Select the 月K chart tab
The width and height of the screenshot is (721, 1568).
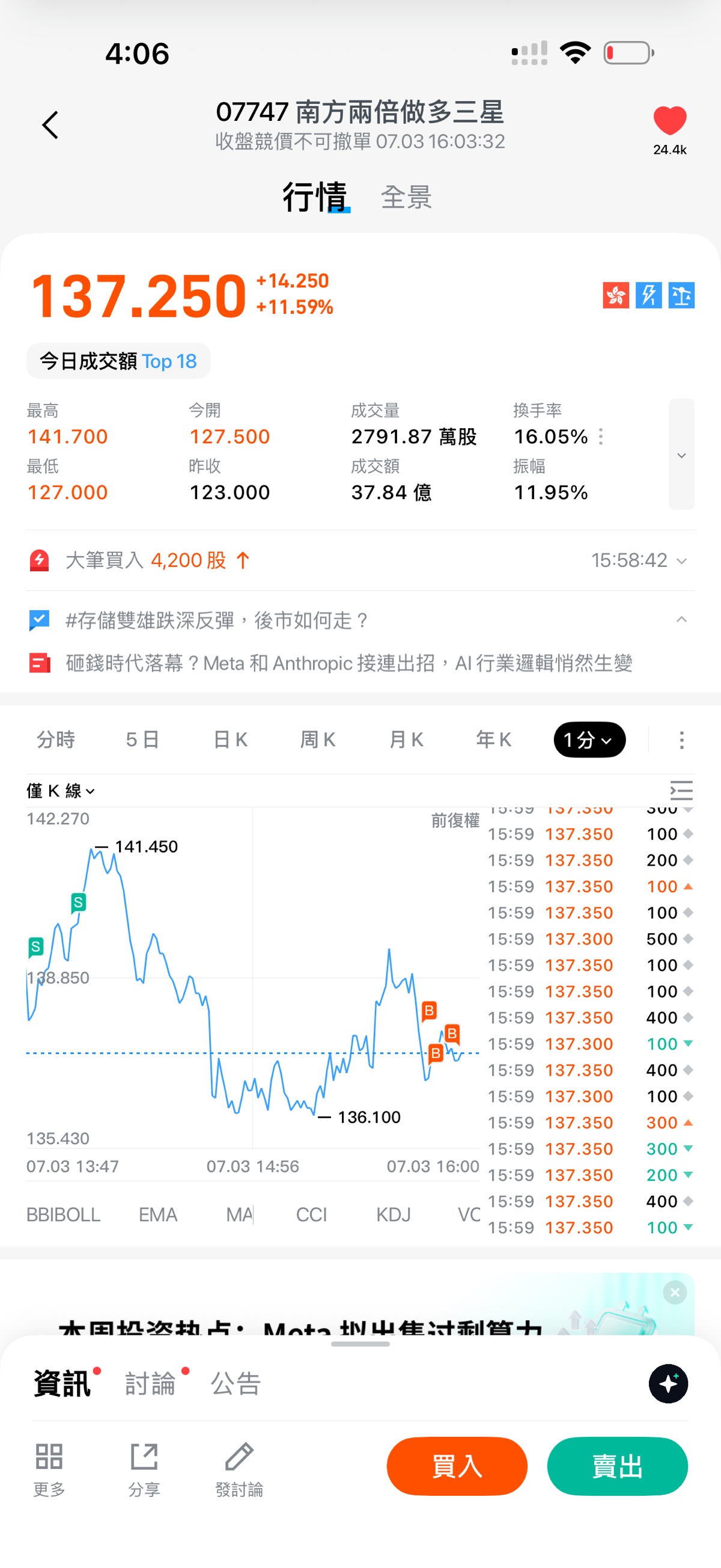pyautogui.click(x=406, y=740)
